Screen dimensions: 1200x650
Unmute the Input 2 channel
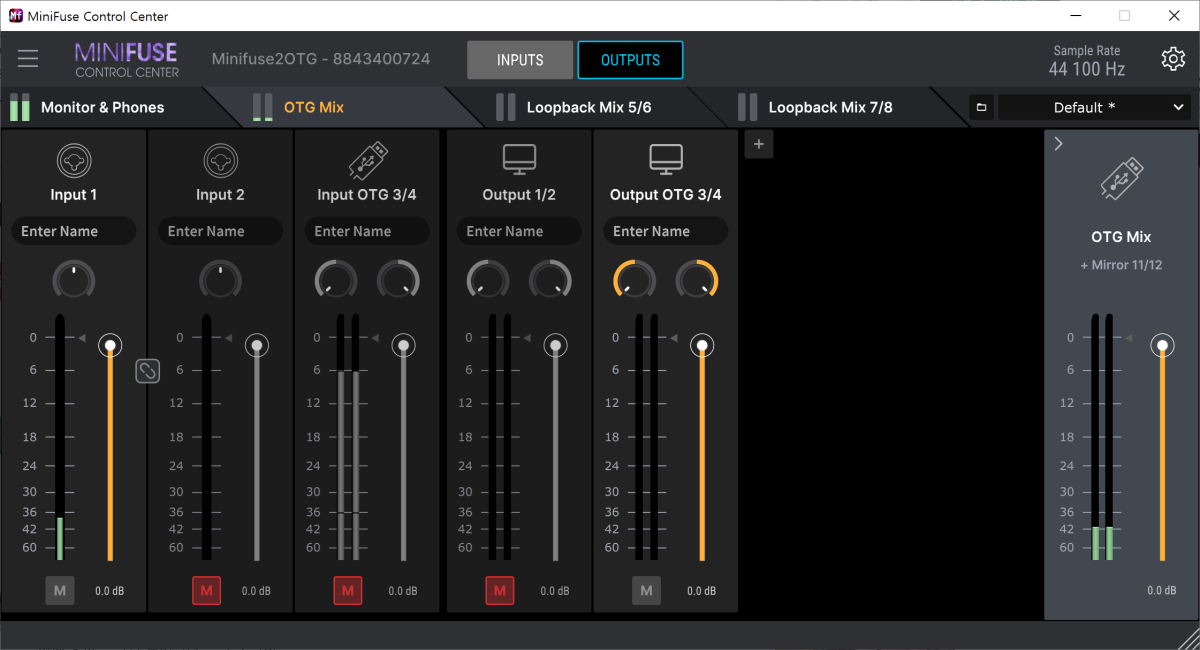pyautogui.click(x=206, y=591)
